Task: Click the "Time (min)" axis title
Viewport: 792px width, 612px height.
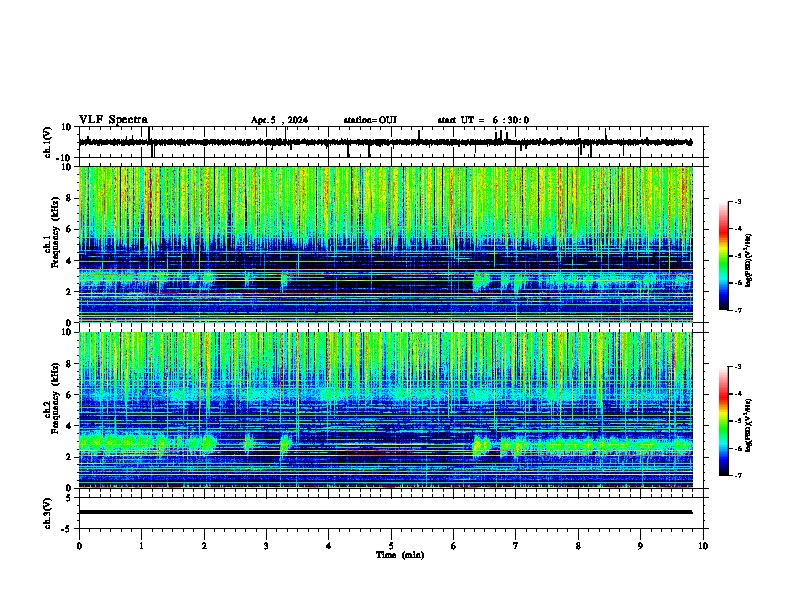Action: click(x=400, y=555)
